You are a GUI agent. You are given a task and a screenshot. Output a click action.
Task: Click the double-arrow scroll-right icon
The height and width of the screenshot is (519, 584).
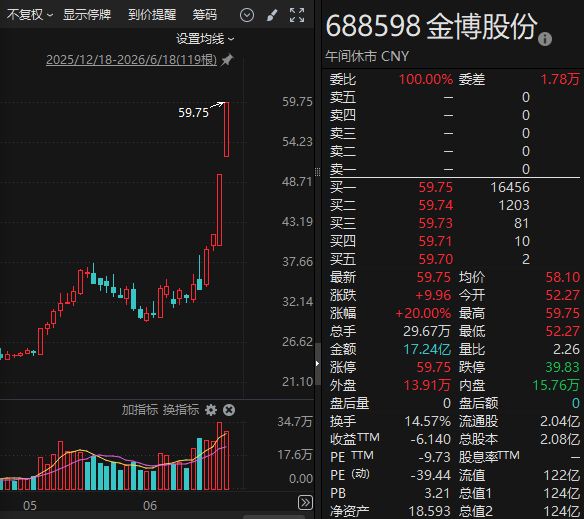point(305,502)
